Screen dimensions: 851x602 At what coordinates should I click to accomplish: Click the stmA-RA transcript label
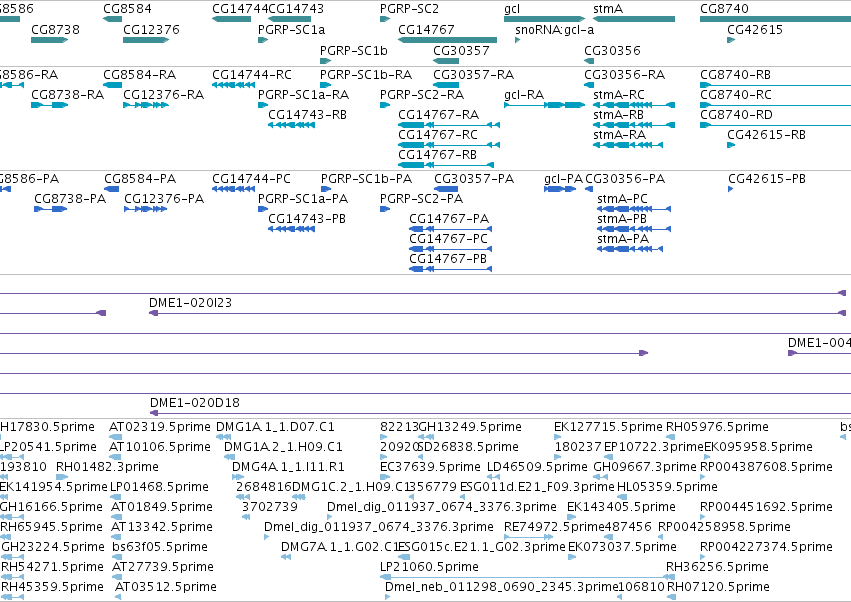coord(619,135)
